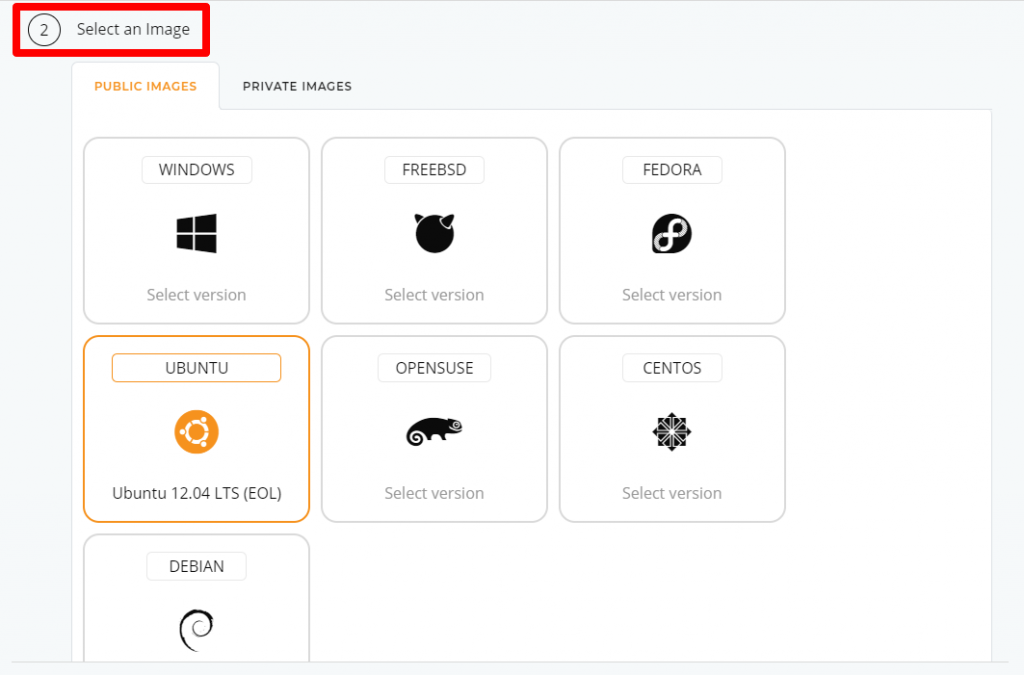Click the Debian swirl icon
1024x675 pixels.
coord(197,630)
